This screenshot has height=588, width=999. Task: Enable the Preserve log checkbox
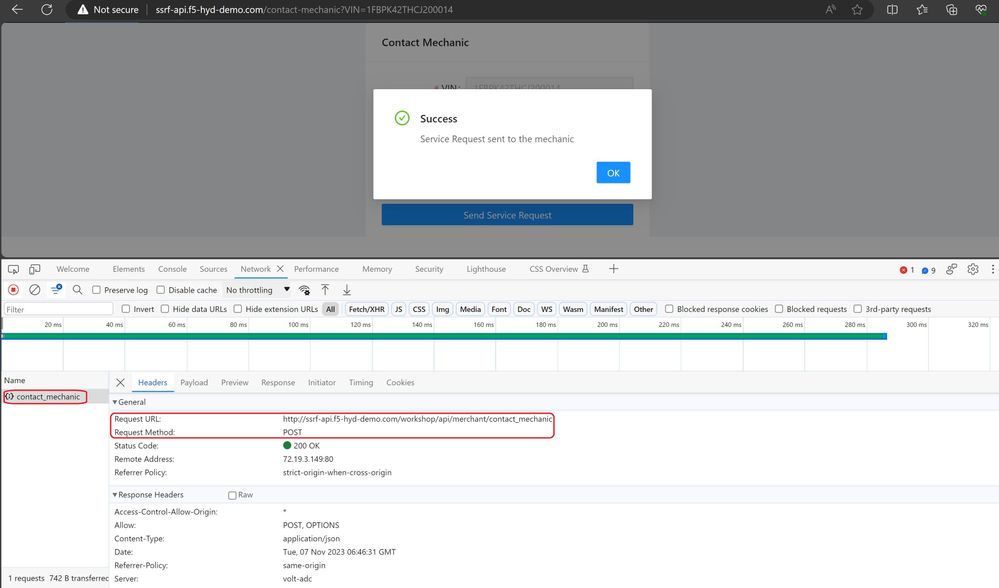(97, 290)
